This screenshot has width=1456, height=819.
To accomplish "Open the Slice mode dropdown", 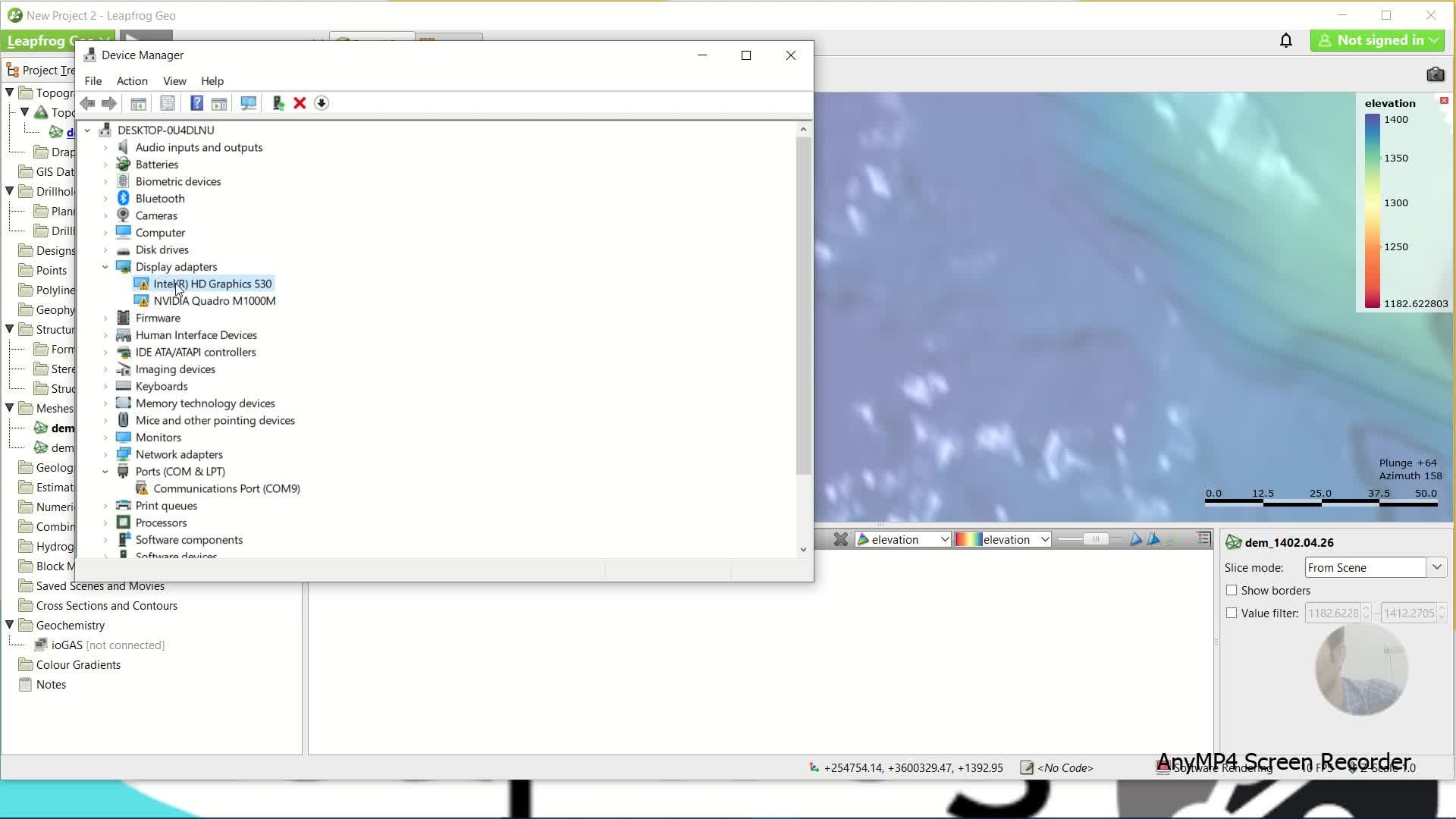I will click(1436, 567).
